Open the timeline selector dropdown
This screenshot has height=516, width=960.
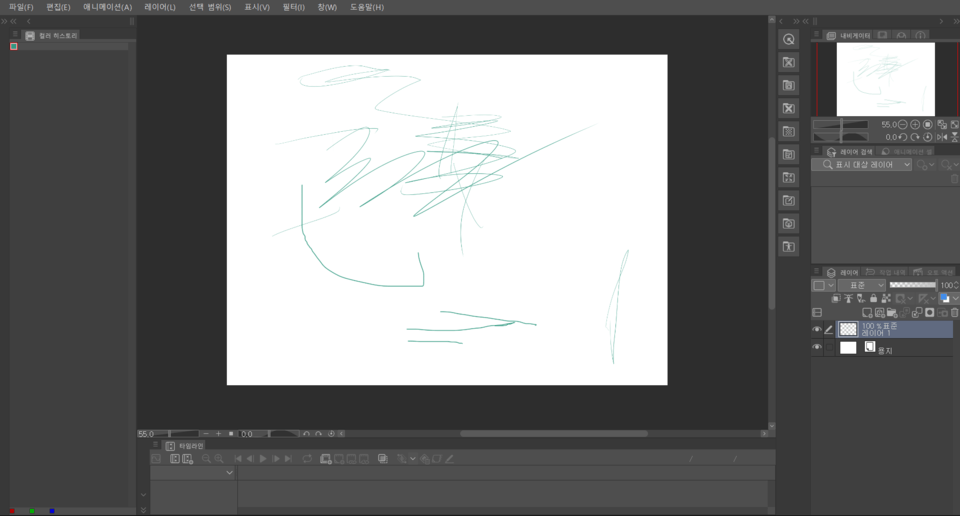[193, 473]
